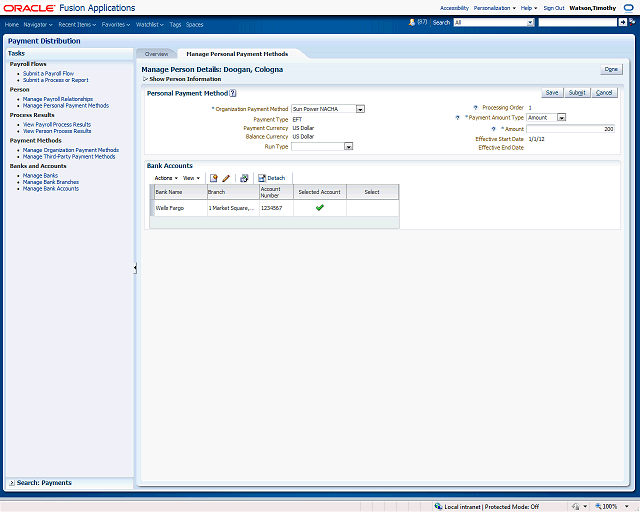Click the notifications icon next to (37)
This screenshot has width=640, height=512.
(x=412, y=22)
